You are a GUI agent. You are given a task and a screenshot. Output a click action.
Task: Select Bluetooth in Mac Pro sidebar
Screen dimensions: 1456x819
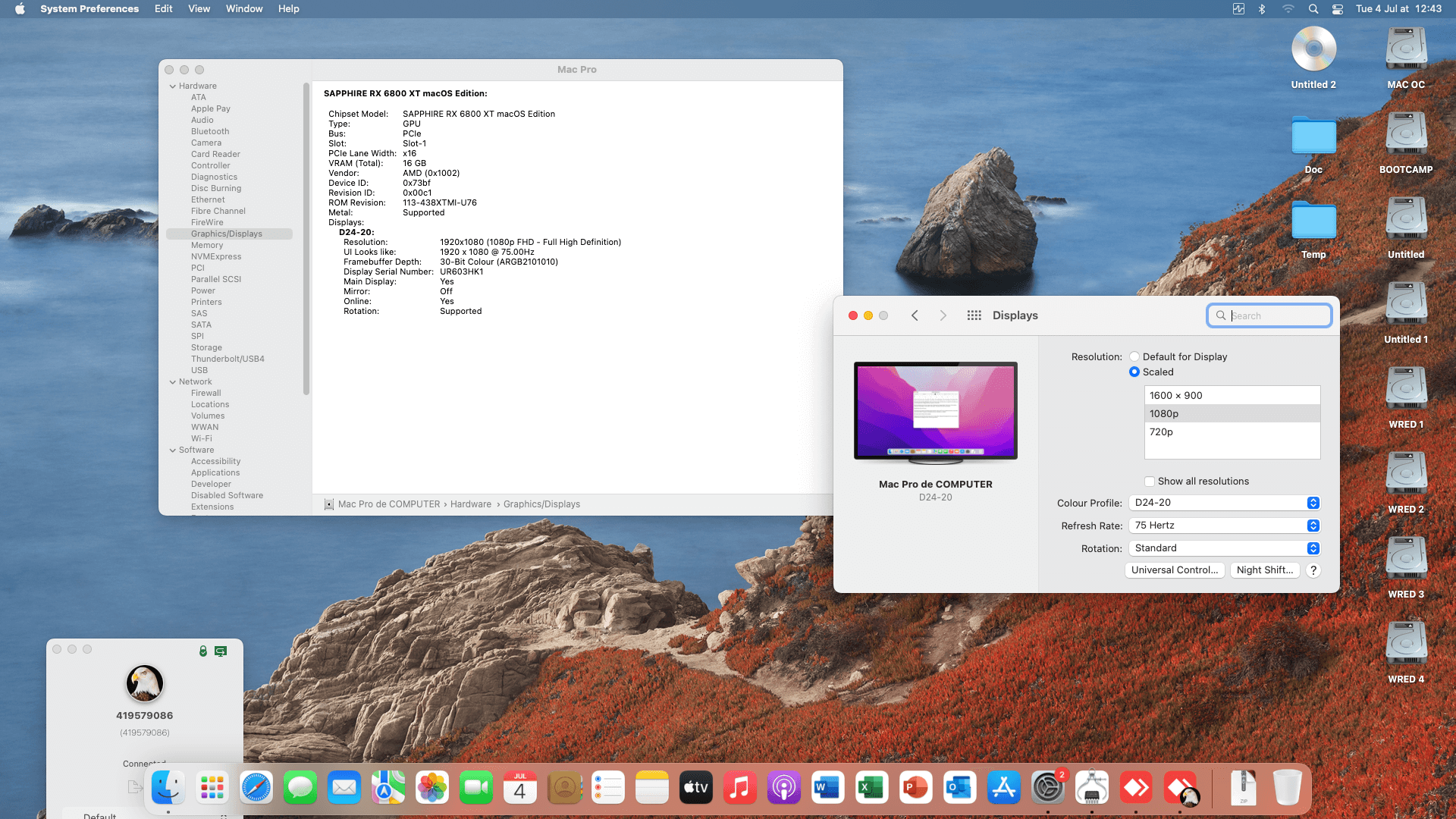click(x=210, y=132)
